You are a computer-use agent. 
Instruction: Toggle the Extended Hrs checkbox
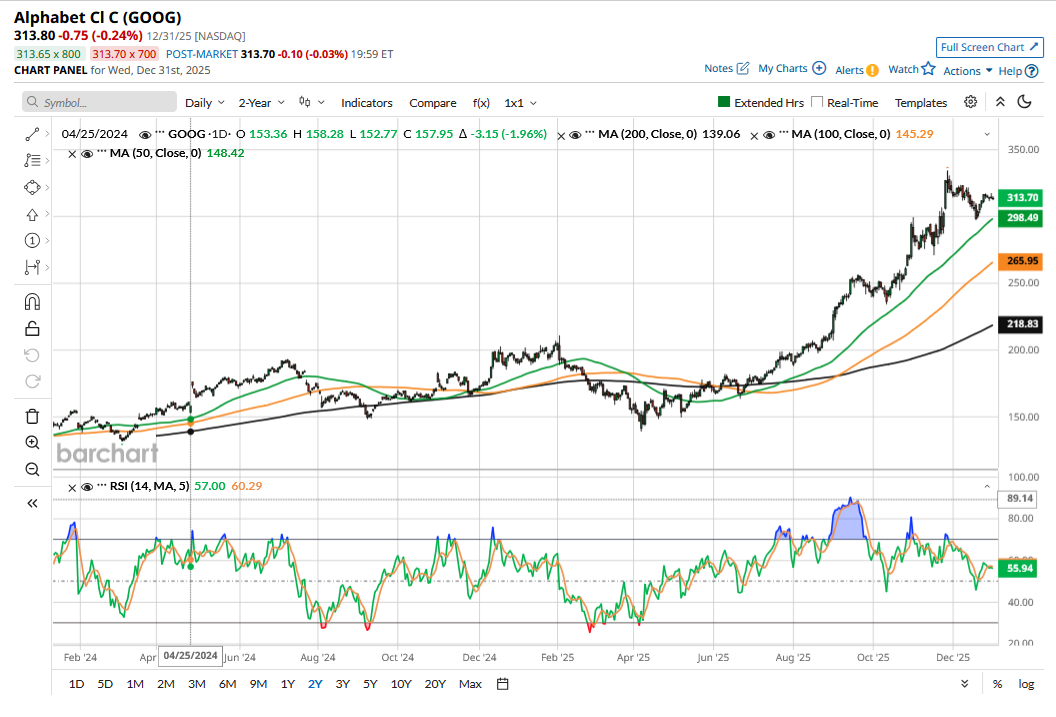pyautogui.click(x=725, y=102)
